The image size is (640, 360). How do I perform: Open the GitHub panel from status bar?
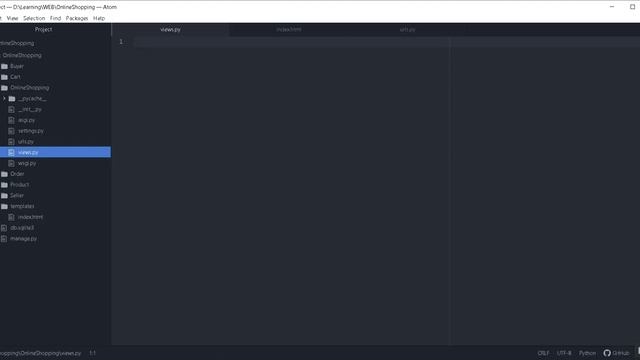tap(617, 353)
